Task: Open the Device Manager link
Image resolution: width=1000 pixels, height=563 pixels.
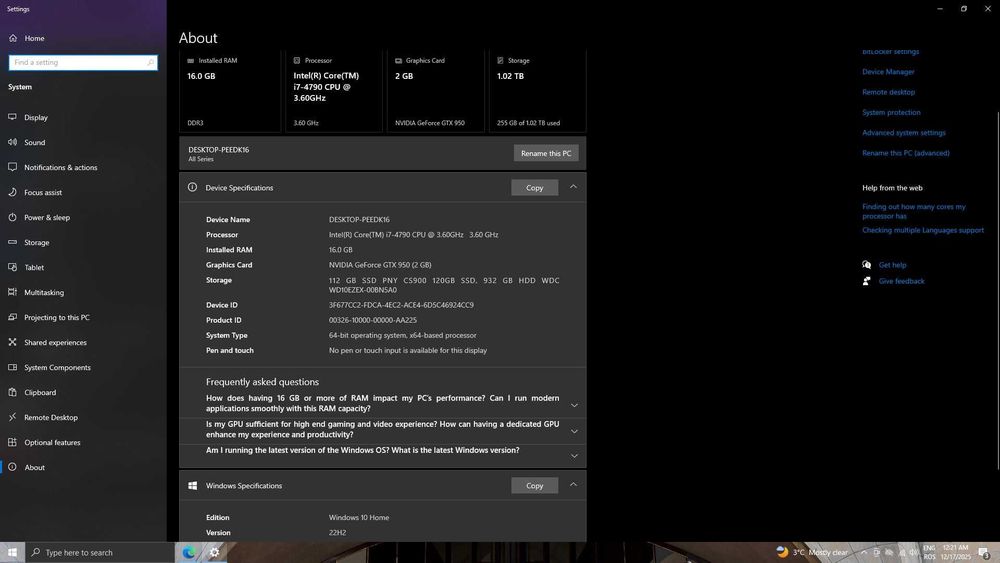Action: point(888,72)
